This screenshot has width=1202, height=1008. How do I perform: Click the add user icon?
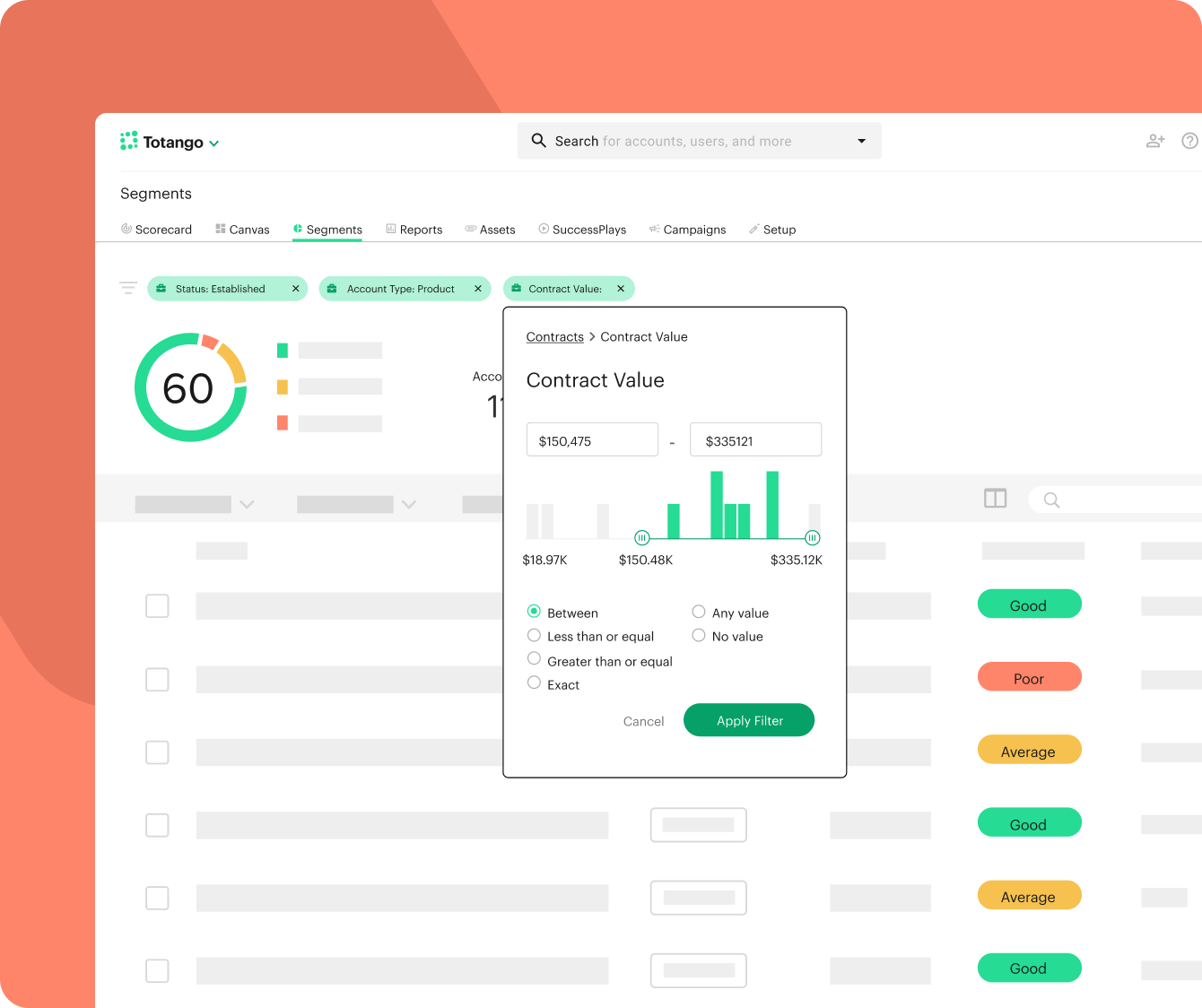tap(1155, 141)
